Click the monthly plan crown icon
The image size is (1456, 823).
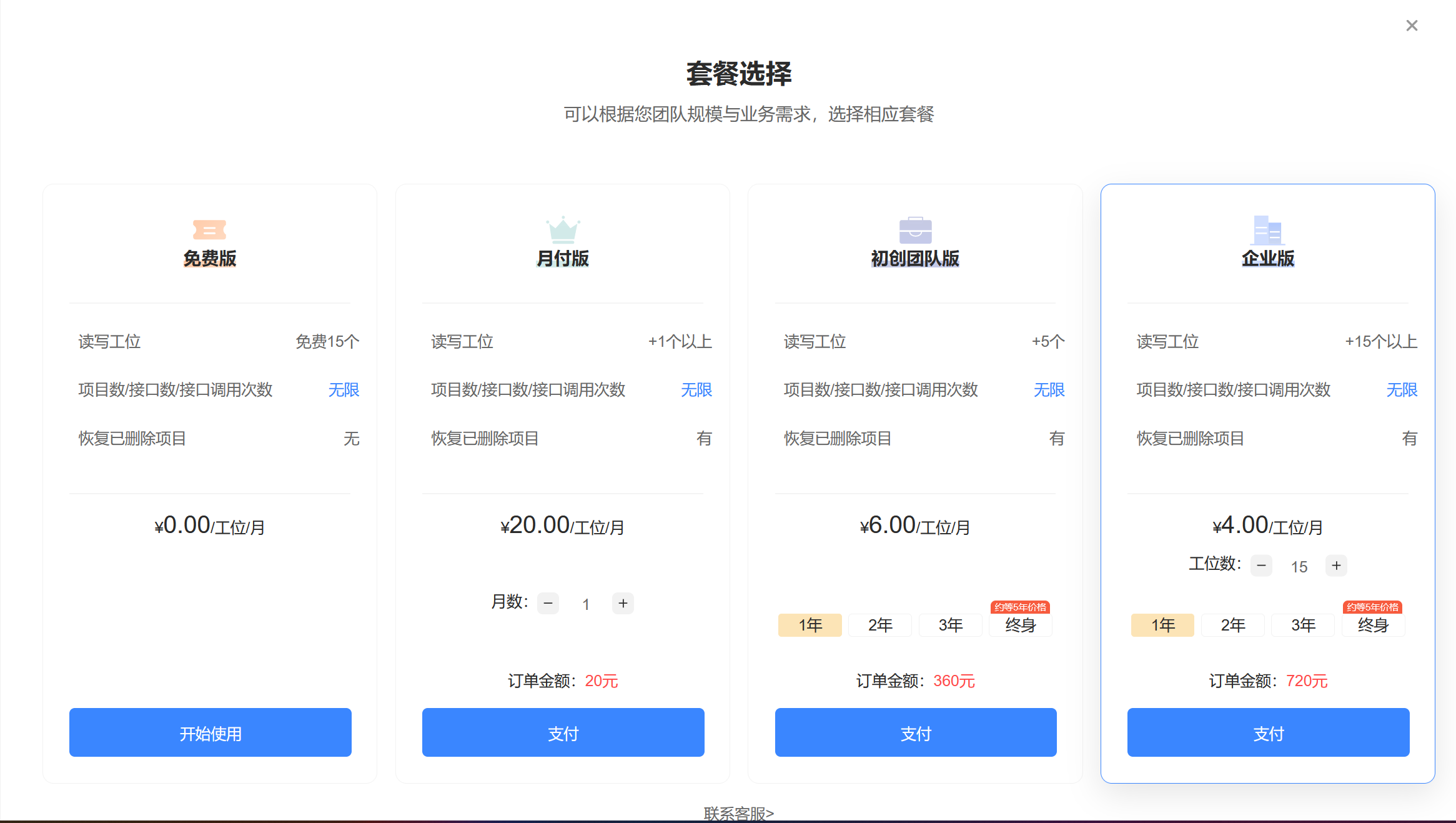tap(563, 230)
